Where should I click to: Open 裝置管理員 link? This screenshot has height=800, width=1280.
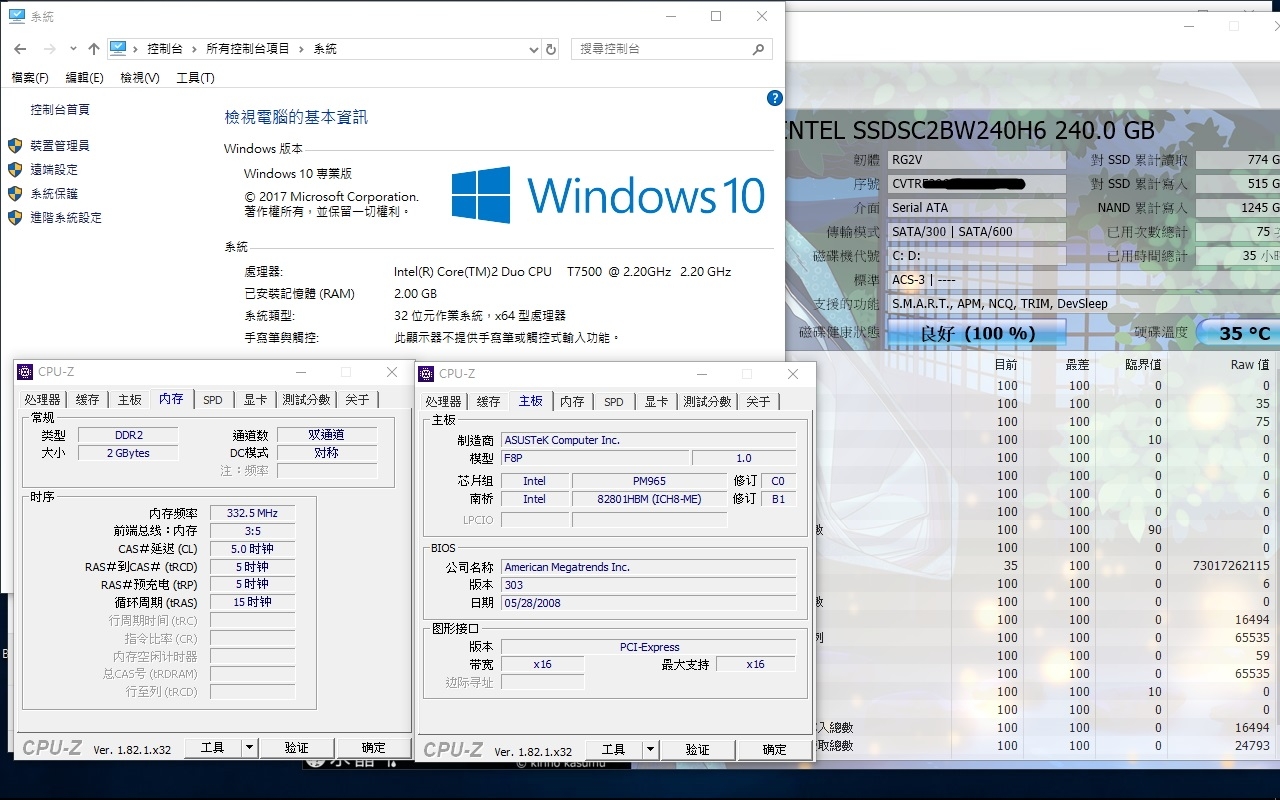[x=60, y=146]
